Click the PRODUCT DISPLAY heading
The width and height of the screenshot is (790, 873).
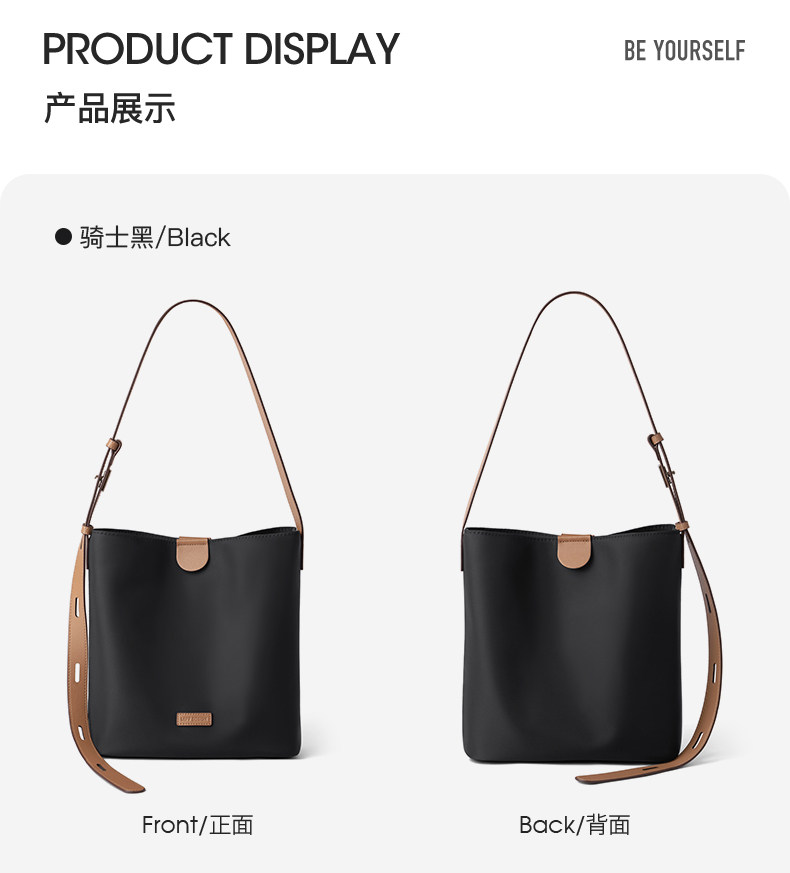click(x=221, y=49)
